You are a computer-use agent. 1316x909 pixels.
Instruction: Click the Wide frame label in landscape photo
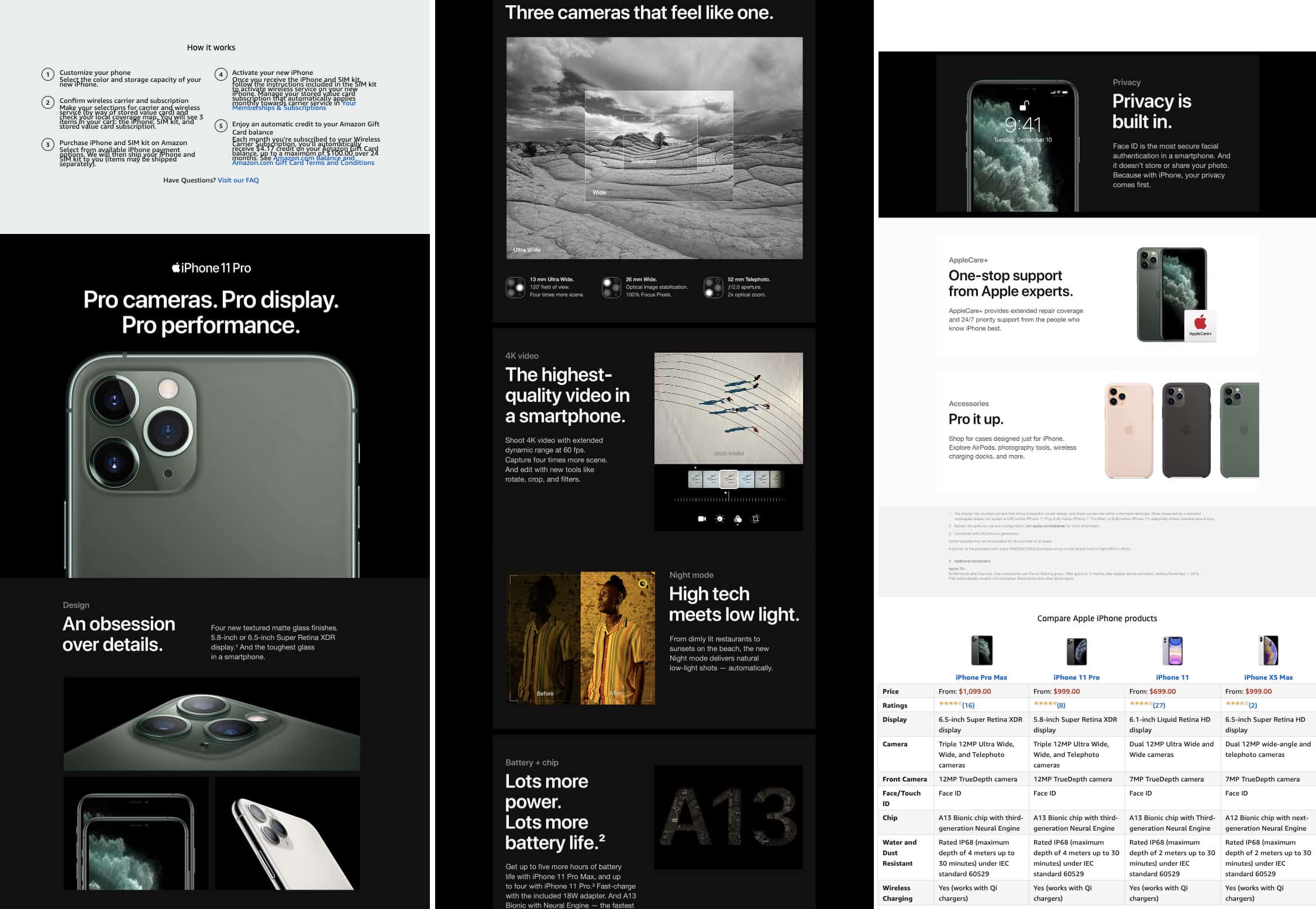point(599,192)
